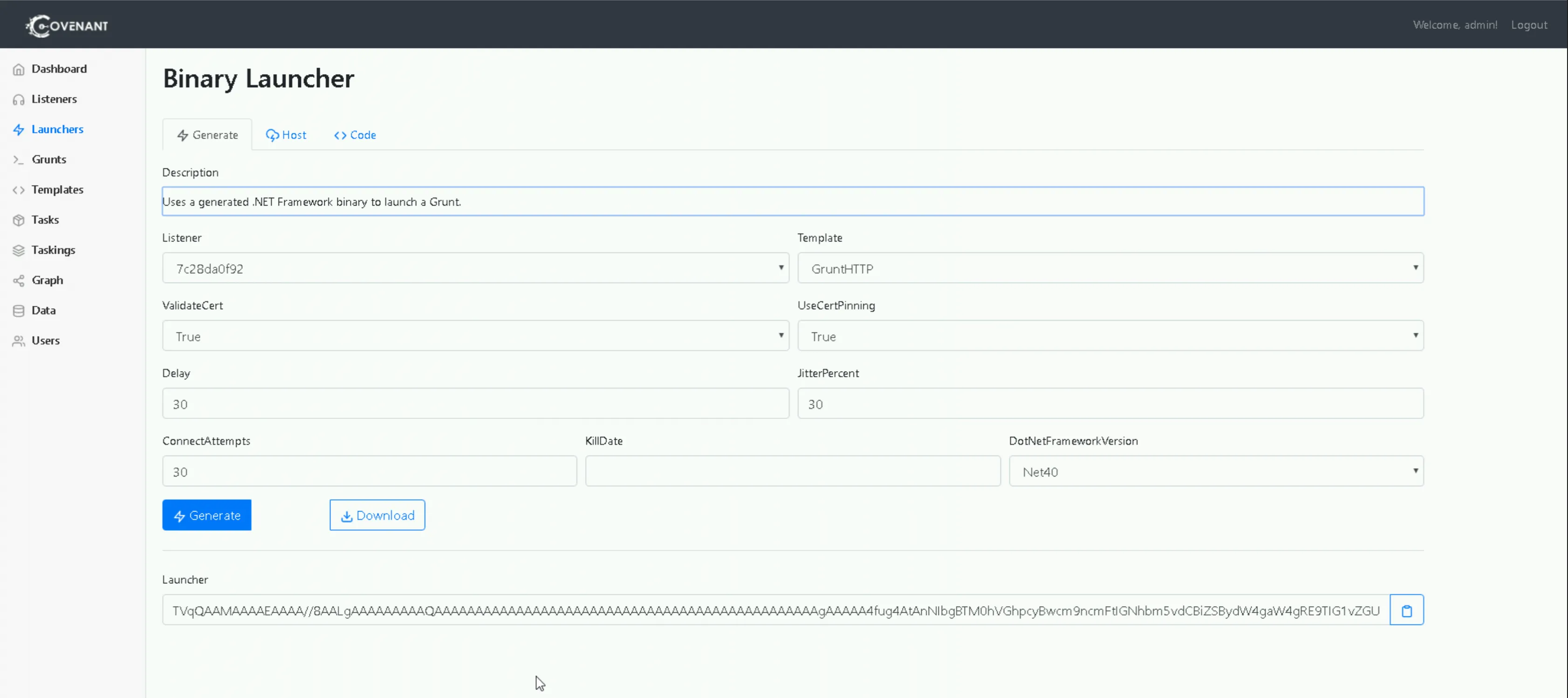Screen dimensions: 1568x698
Task: Click the Tasks box icon
Action: (19, 220)
